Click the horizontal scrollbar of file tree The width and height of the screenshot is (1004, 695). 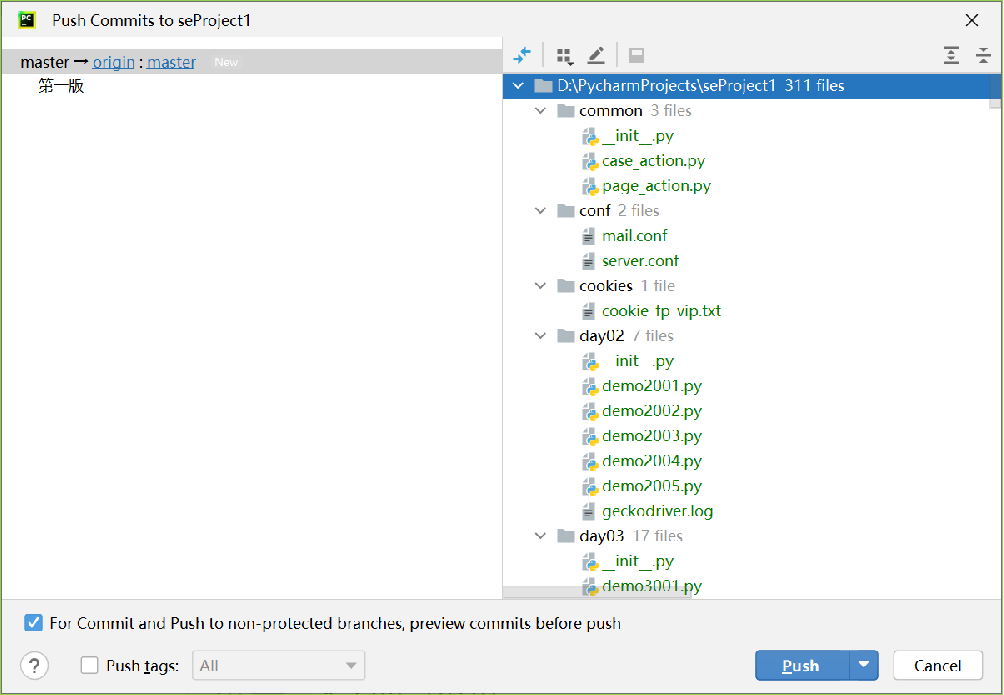(x=597, y=593)
